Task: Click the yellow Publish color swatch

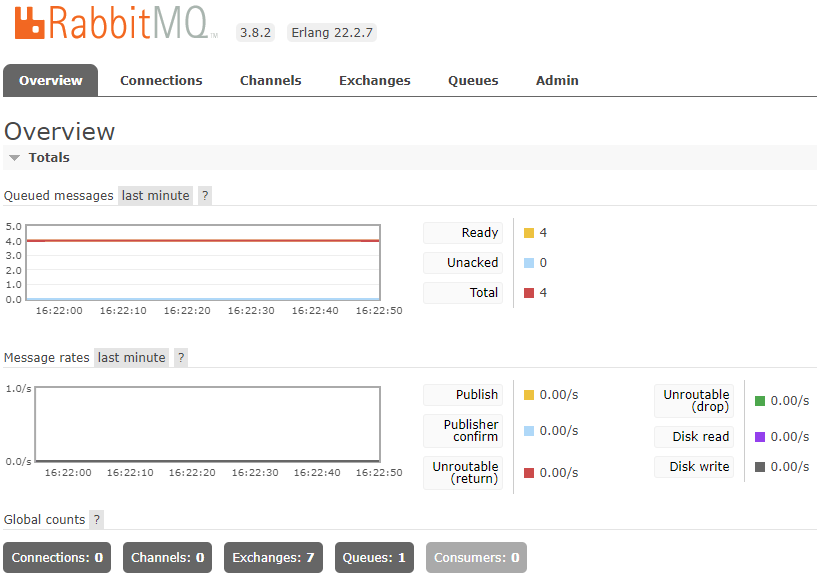Action: pyautogui.click(x=529, y=395)
